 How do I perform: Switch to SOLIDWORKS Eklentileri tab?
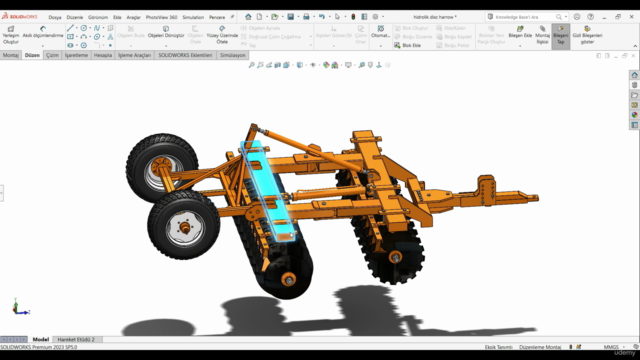coord(185,55)
